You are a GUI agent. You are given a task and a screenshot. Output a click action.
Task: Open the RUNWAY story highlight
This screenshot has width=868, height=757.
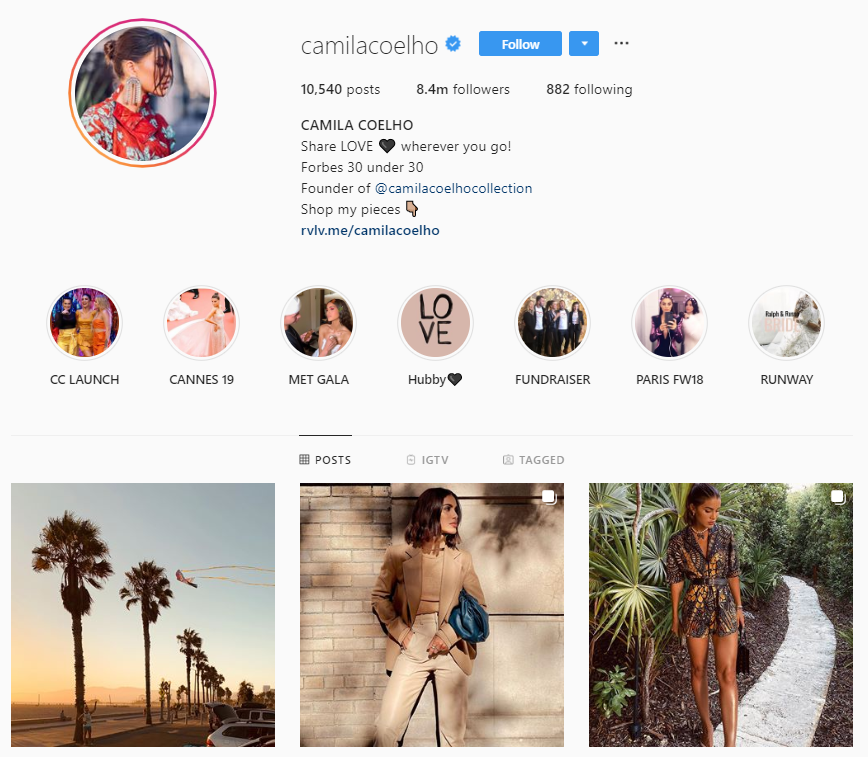(786, 323)
